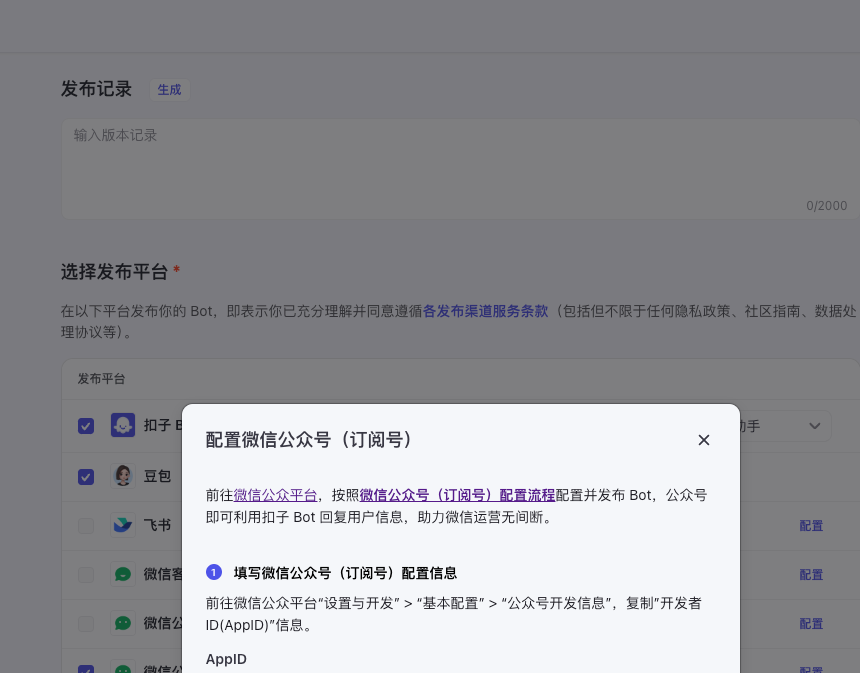The image size is (860, 673).
Task: Uncheck the 扣子 Bot platform checkbox
Action: [x=86, y=426]
